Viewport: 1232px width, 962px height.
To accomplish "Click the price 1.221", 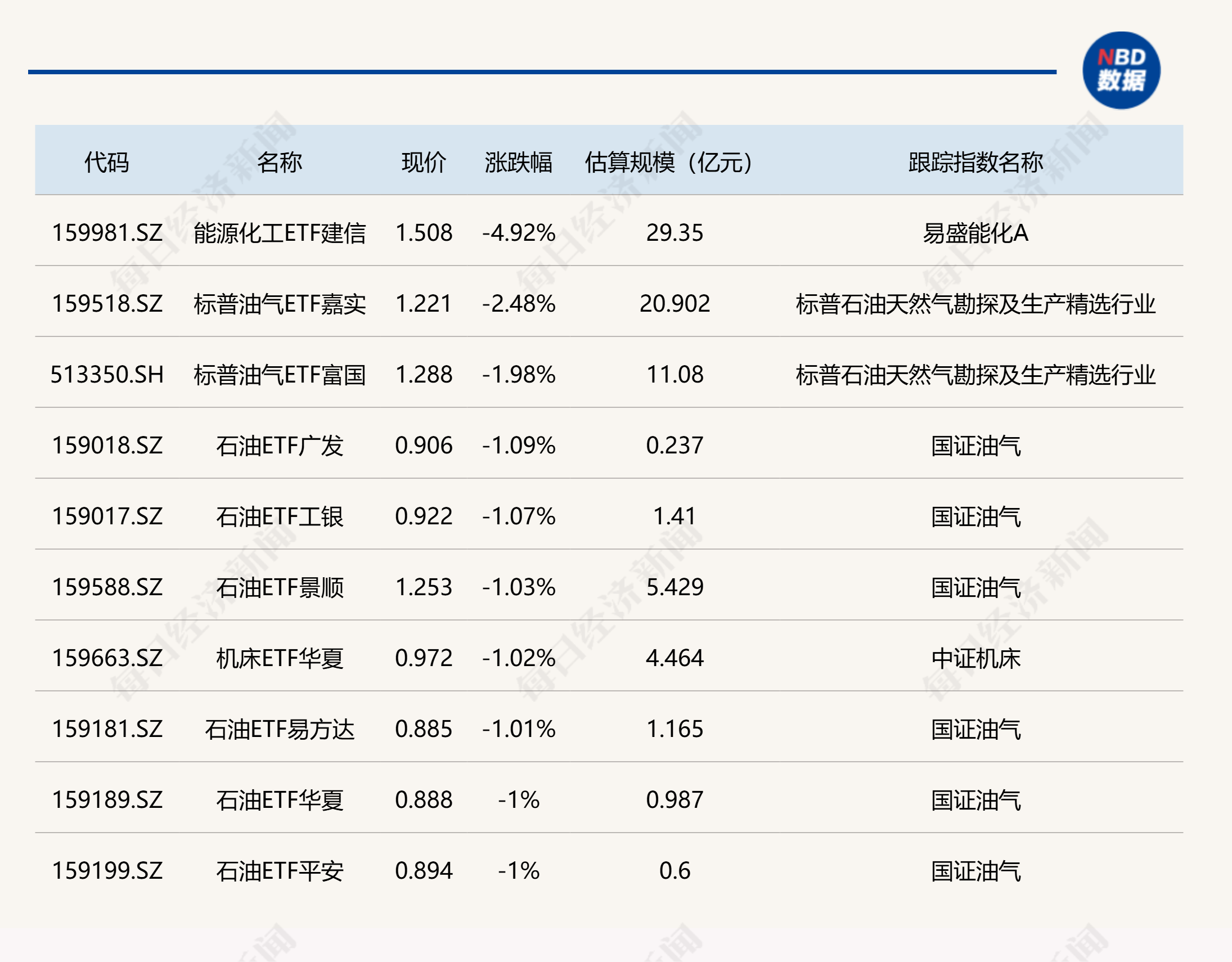I will pyautogui.click(x=424, y=304).
